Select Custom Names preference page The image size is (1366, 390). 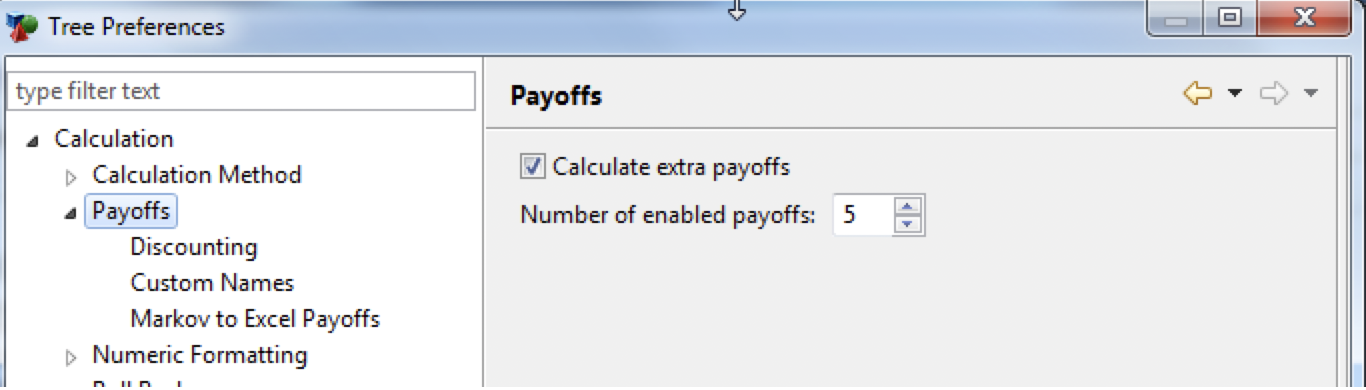point(212,283)
